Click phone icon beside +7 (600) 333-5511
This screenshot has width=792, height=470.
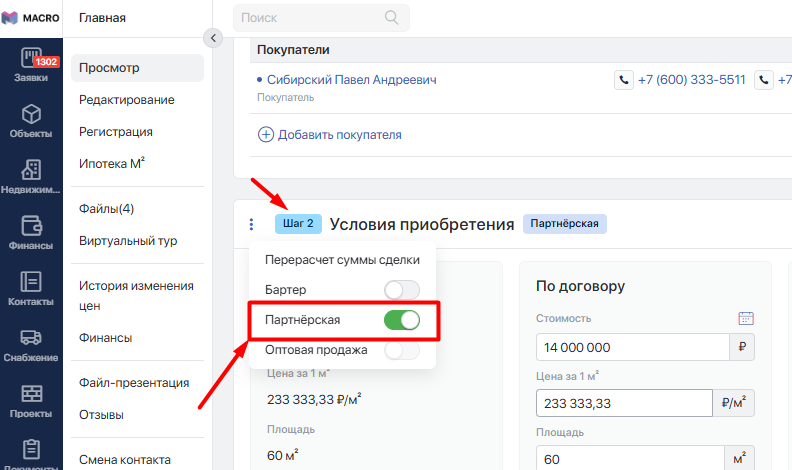tap(623, 80)
